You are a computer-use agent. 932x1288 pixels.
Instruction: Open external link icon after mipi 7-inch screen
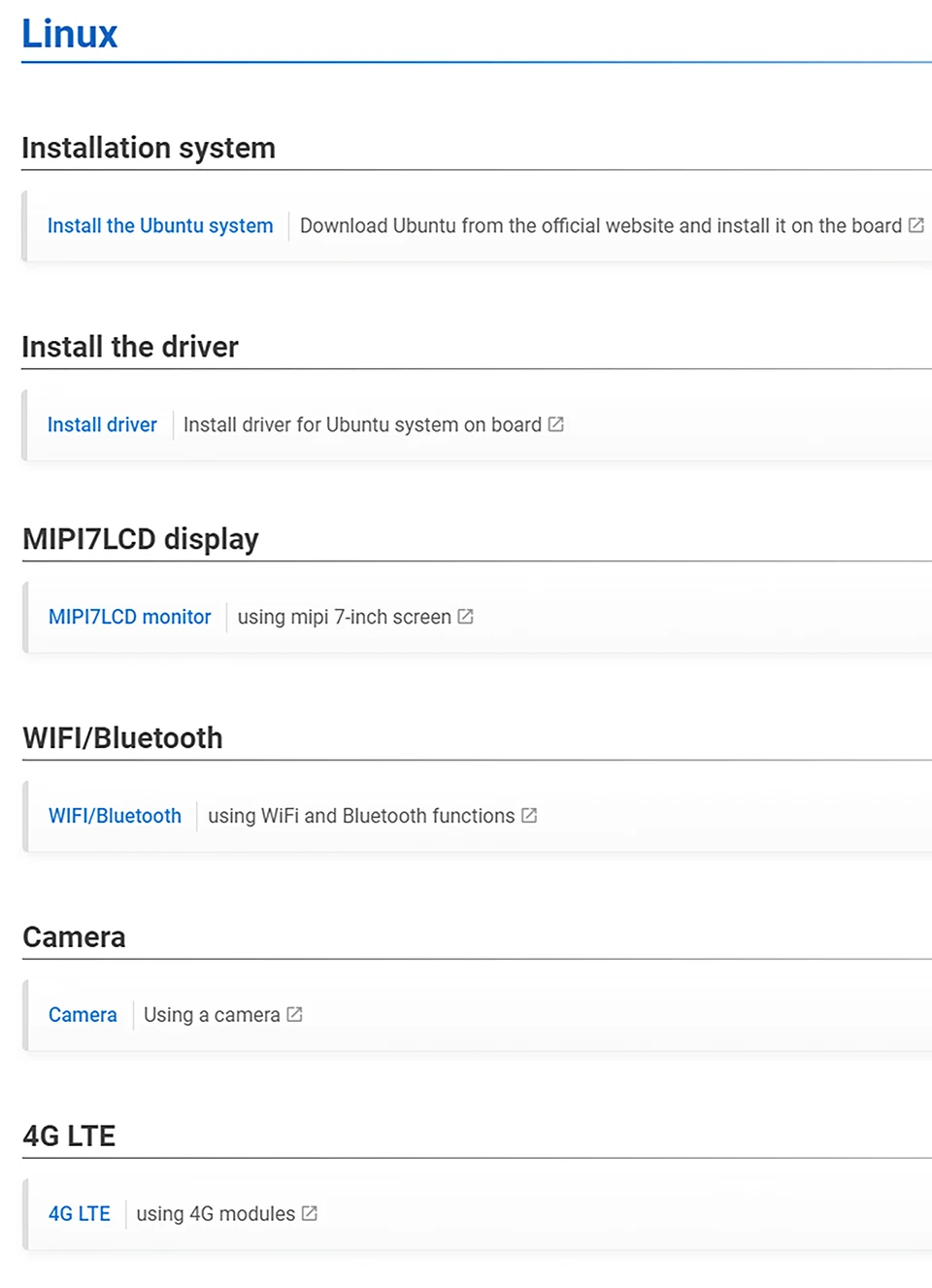(x=465, y=617)
